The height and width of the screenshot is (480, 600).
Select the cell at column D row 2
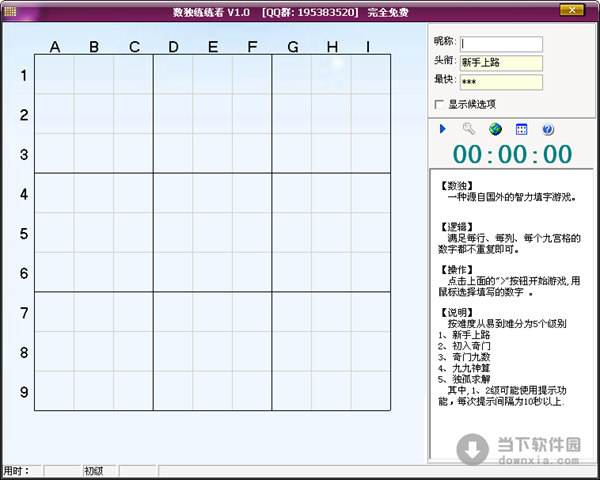(x=172, y=114)
